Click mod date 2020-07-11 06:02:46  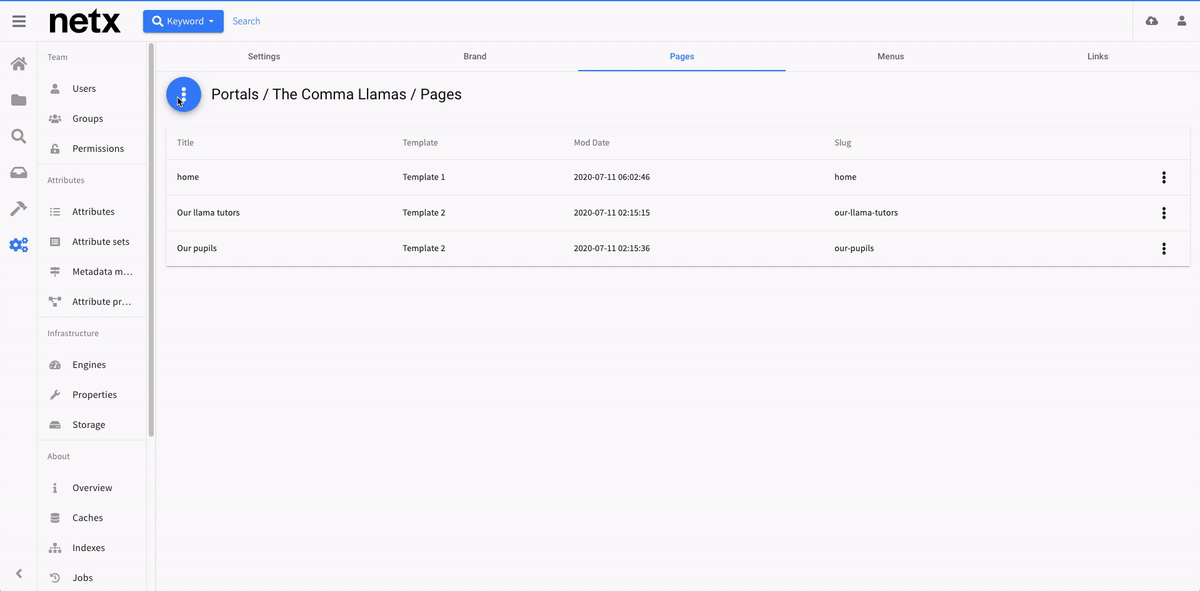[612, 177]
